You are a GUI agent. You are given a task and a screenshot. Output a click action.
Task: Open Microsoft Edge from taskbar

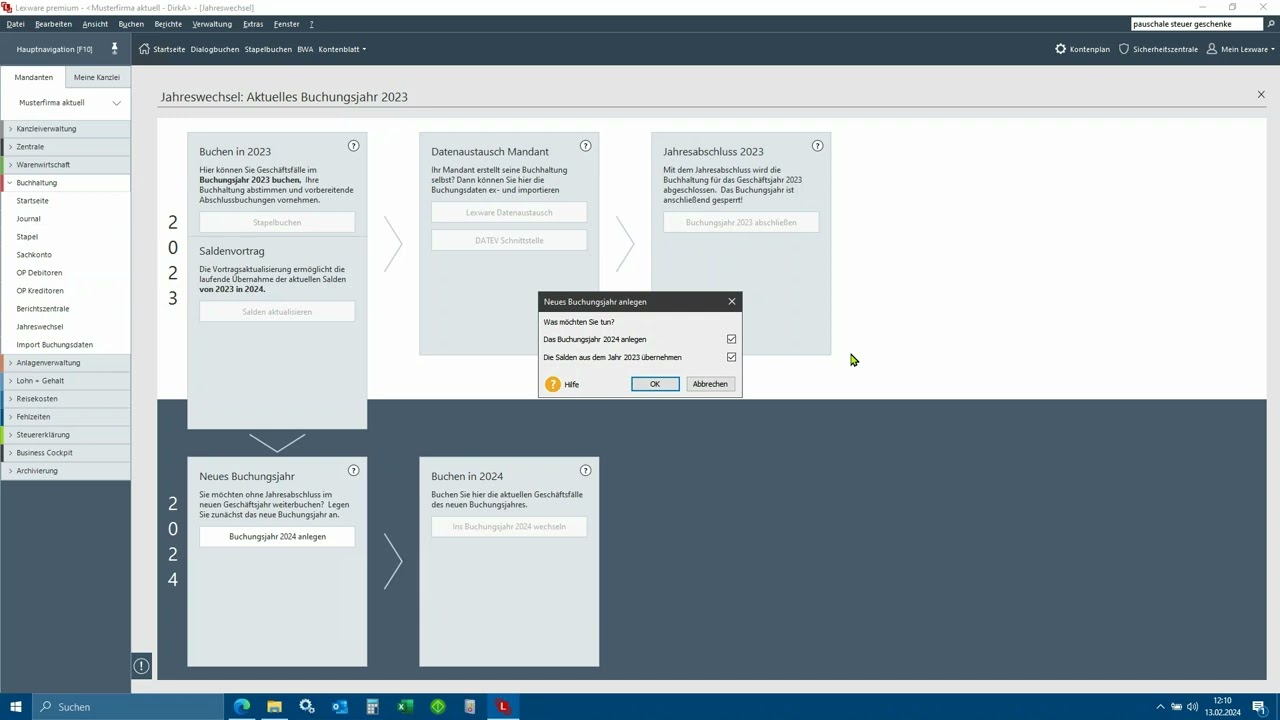242,707
